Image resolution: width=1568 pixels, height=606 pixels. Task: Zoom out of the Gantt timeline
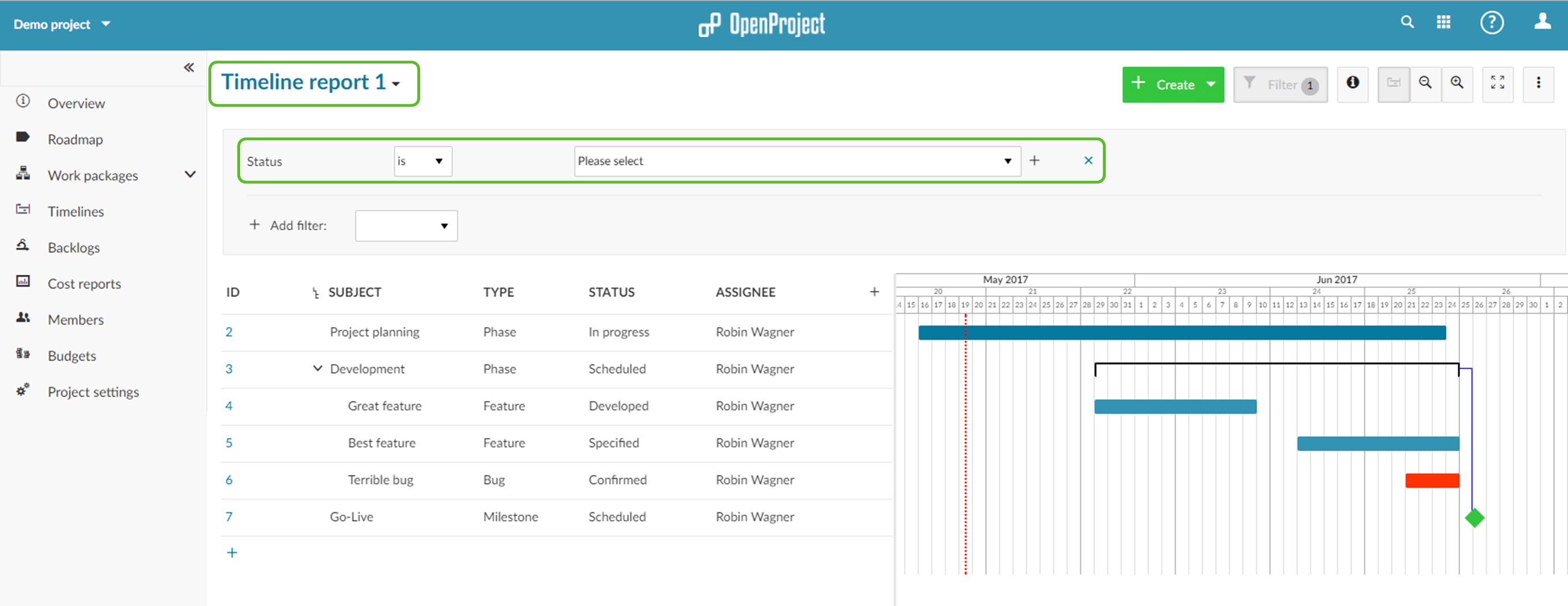pos(1424,84)
